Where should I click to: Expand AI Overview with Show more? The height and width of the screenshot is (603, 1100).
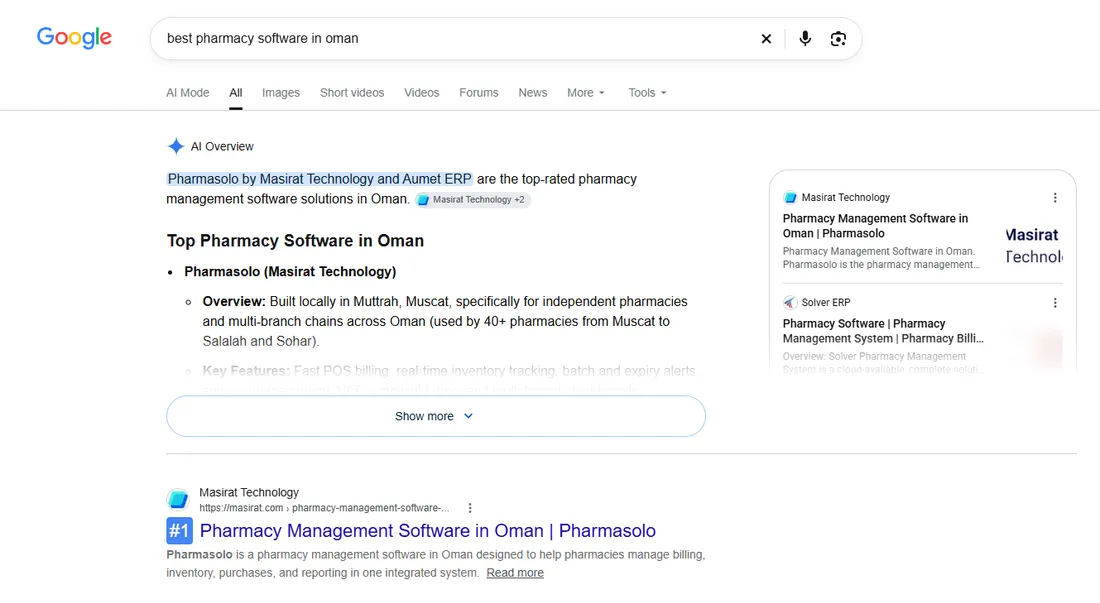tap(436, 416)
